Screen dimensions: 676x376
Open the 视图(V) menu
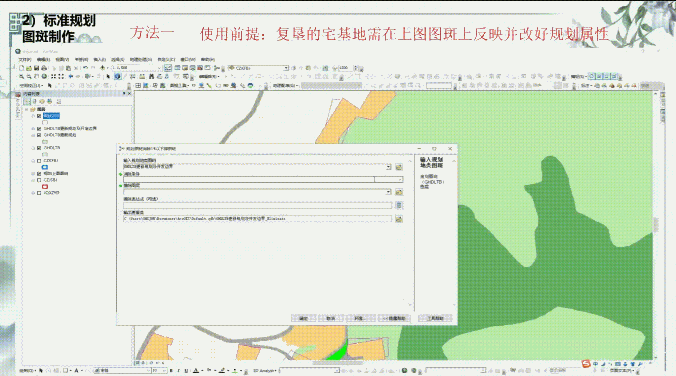point(62,60)
